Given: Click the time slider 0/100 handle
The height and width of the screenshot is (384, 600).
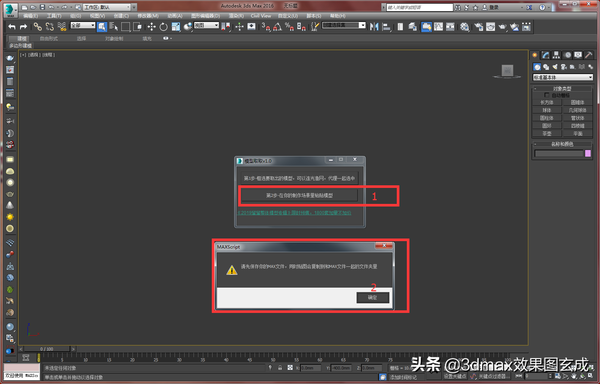Looking at the screenshot, I should 47,349.
